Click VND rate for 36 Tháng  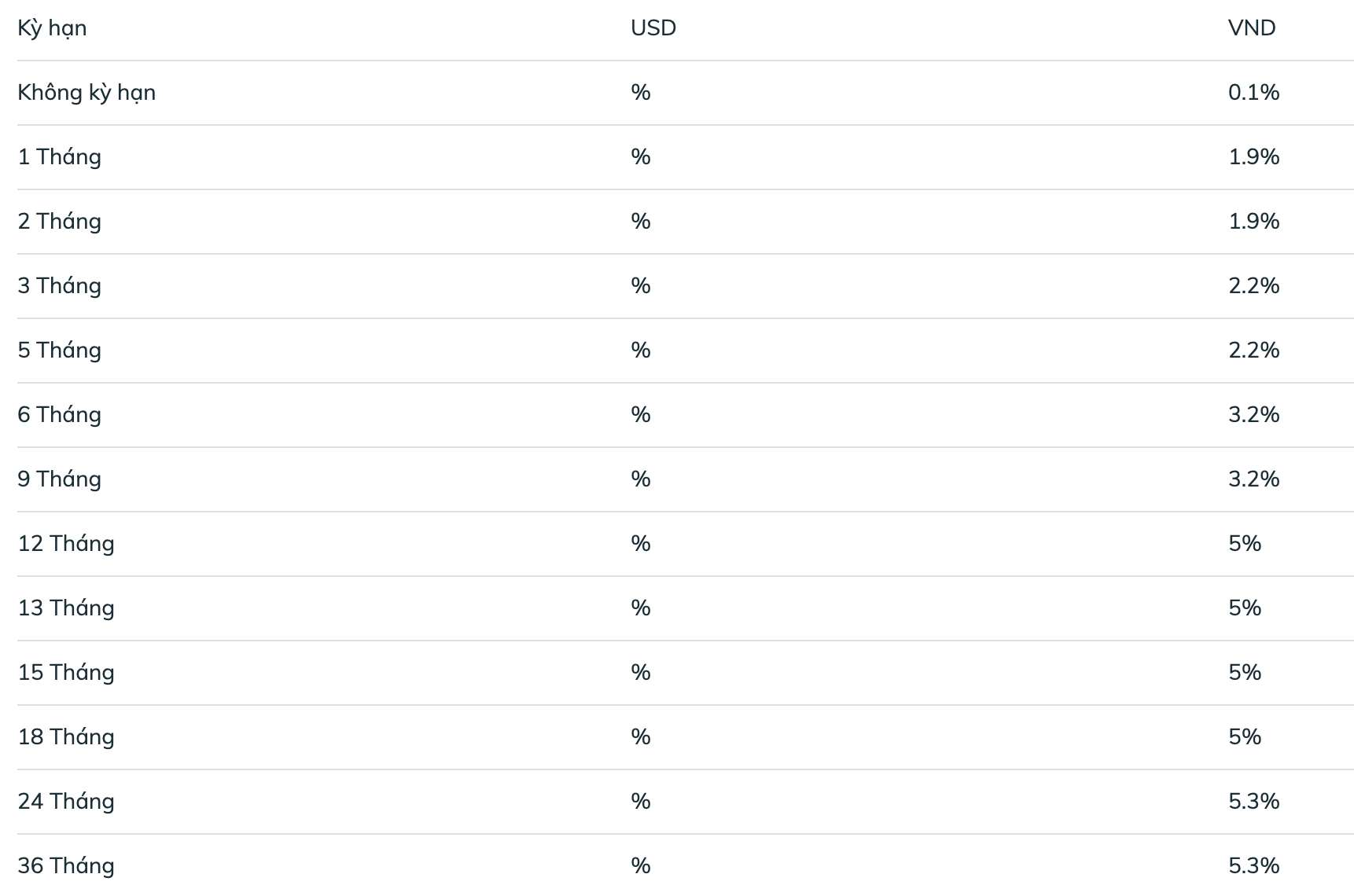[1253, 866]
